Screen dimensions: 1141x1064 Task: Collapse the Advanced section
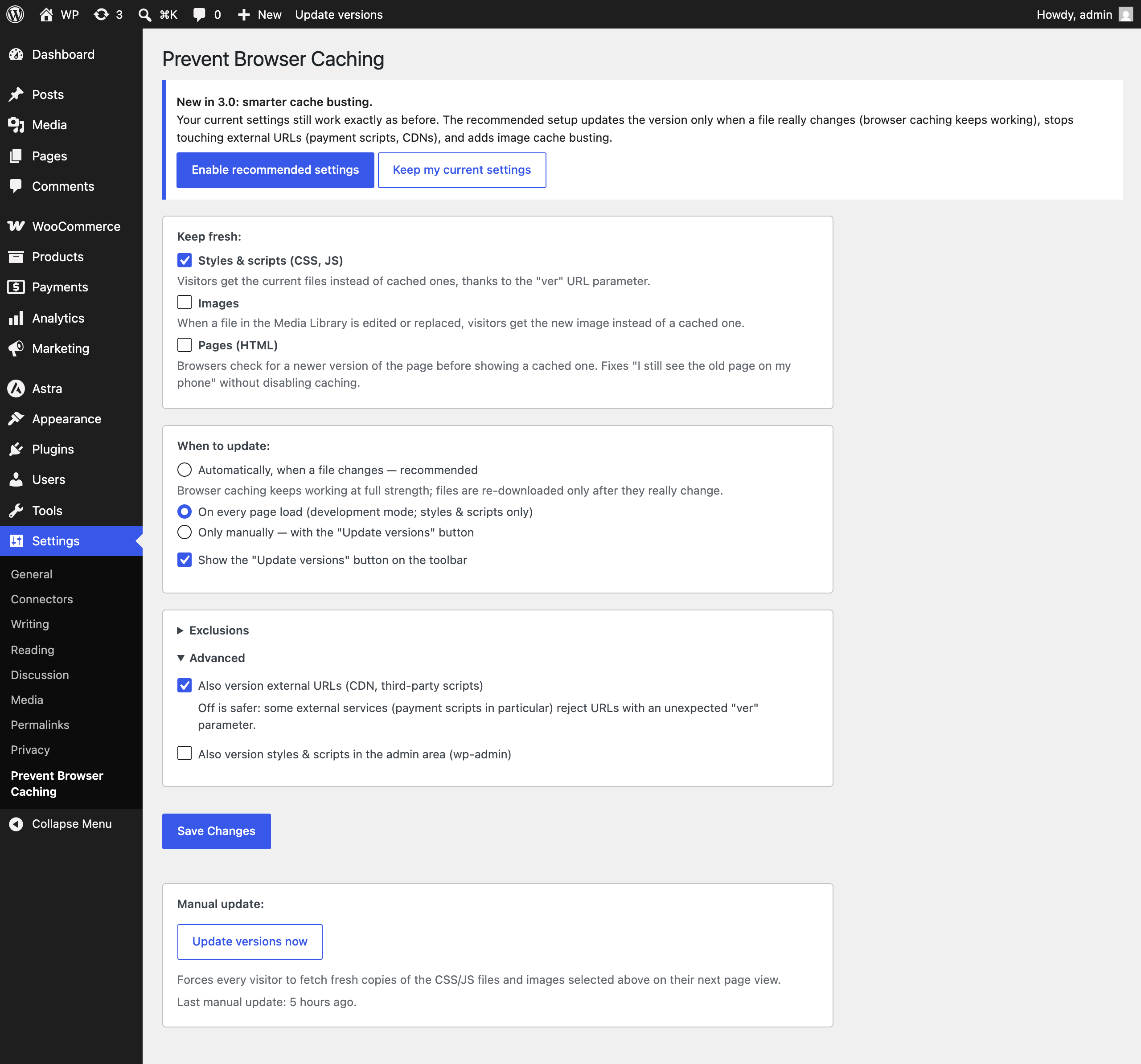[211, 658]
